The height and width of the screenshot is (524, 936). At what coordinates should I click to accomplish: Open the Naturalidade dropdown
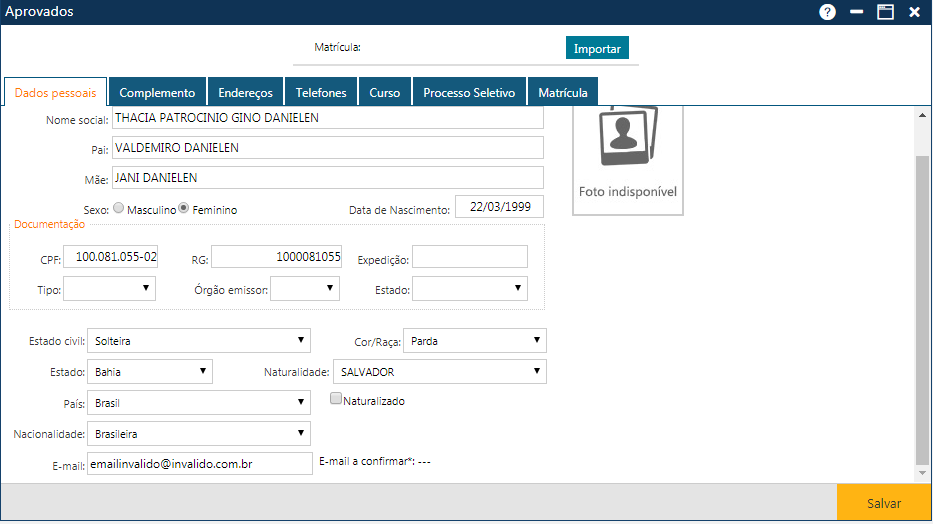click(439, 372)
